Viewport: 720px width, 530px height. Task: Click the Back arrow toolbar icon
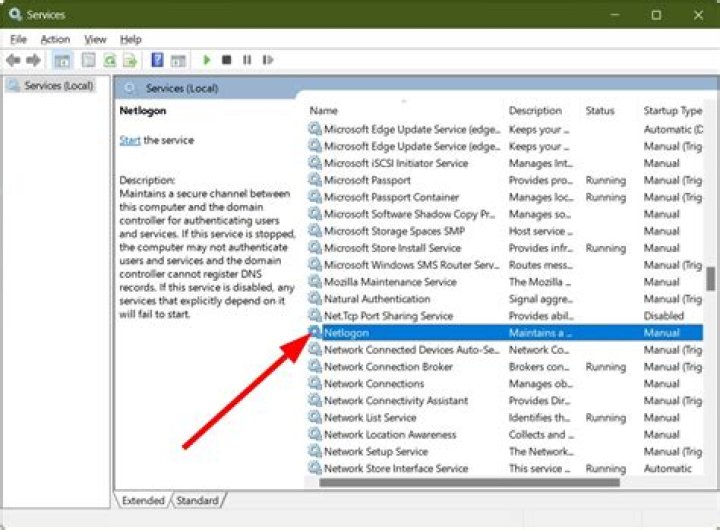[14, 60]
